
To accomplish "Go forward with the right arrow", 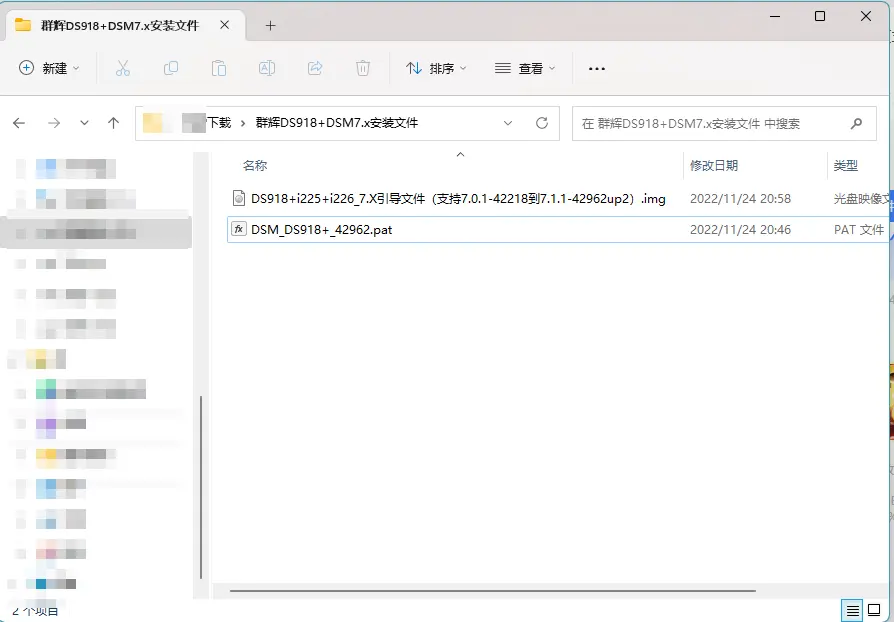I will tap(54, 123).
